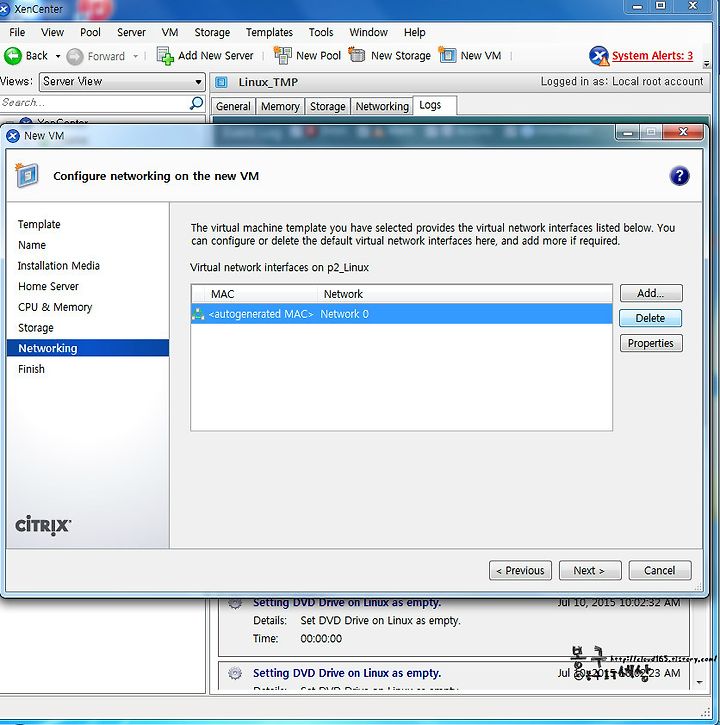Click into the Search field
The width and height of the screenshot is (720, 725).
(95, 103)
